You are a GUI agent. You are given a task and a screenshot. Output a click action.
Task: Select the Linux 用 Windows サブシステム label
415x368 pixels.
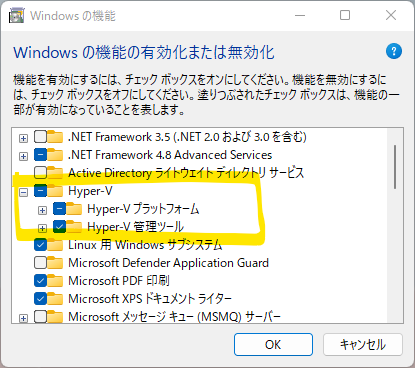145,245
